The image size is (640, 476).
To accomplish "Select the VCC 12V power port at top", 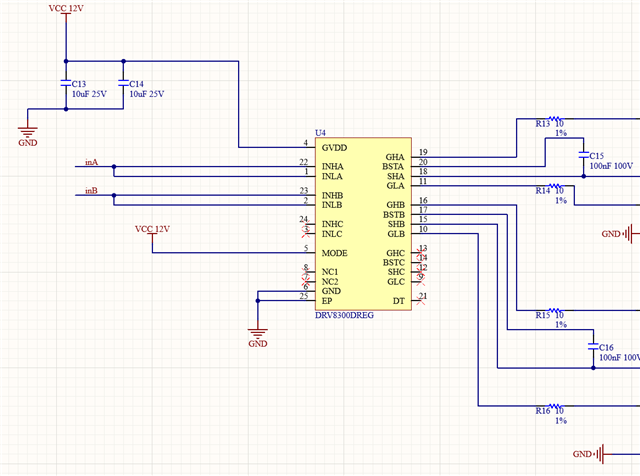I will click(x=66, y=11).
